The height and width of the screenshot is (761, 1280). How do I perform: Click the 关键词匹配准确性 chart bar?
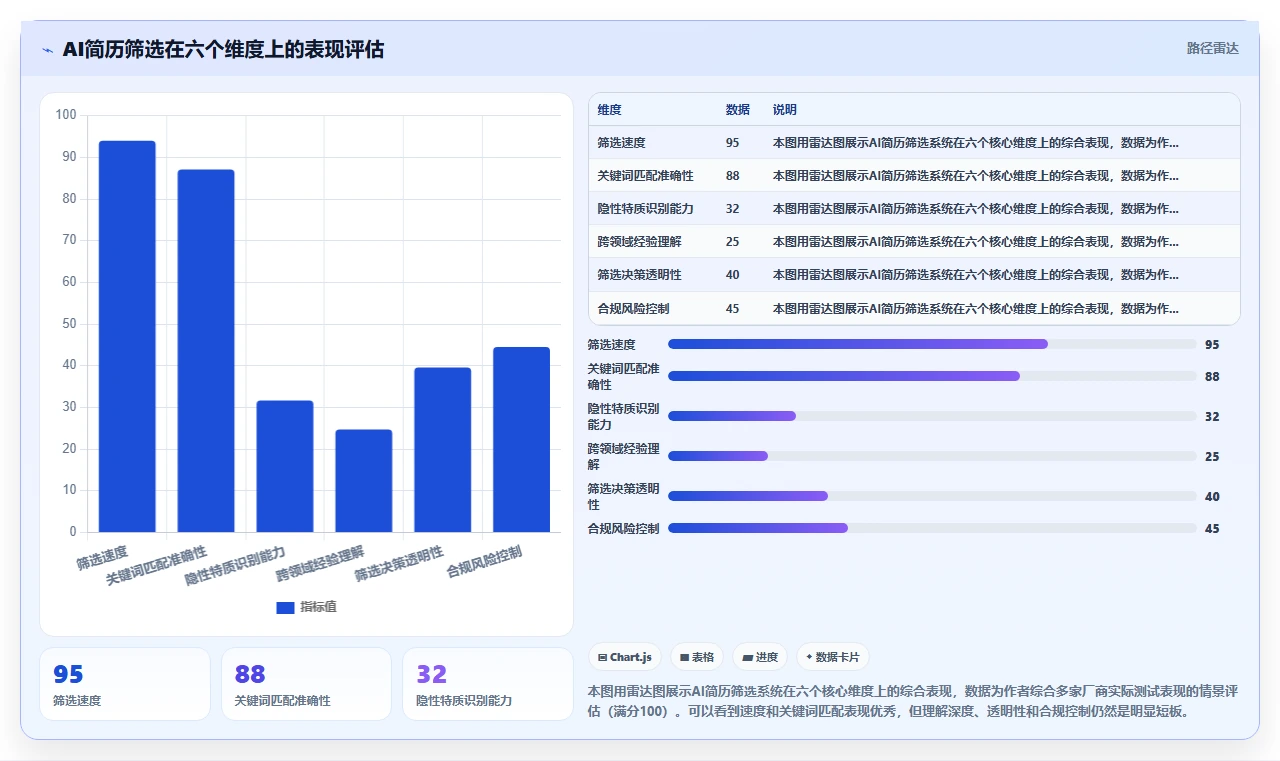tap(206, 351)
